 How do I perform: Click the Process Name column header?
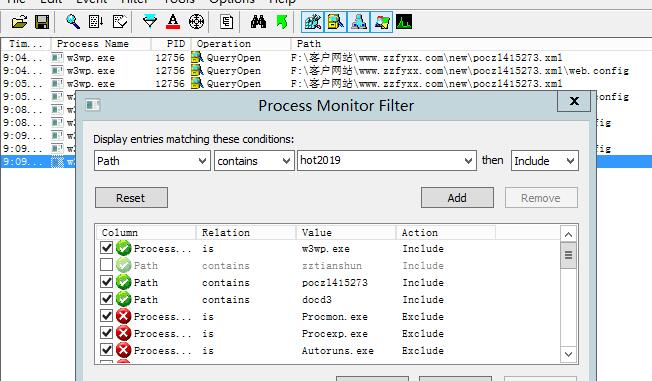point(101,44)
